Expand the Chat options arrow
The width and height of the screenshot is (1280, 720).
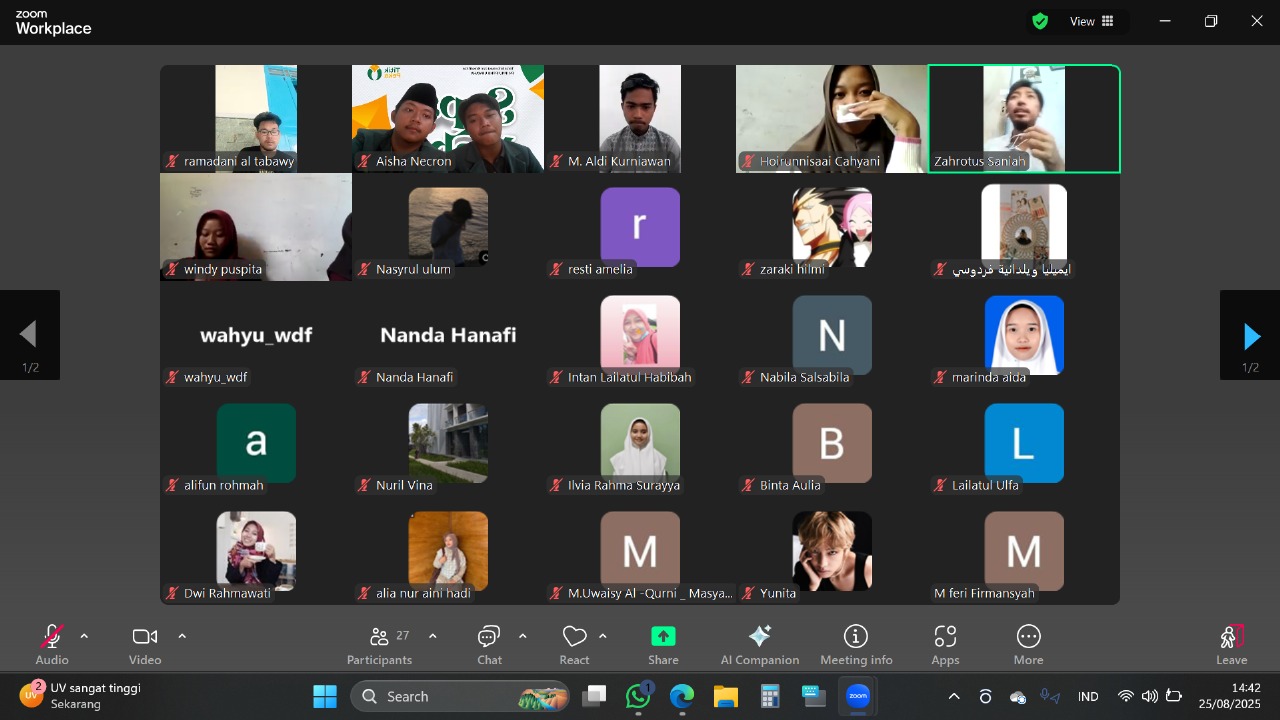[x=522, y=636]
